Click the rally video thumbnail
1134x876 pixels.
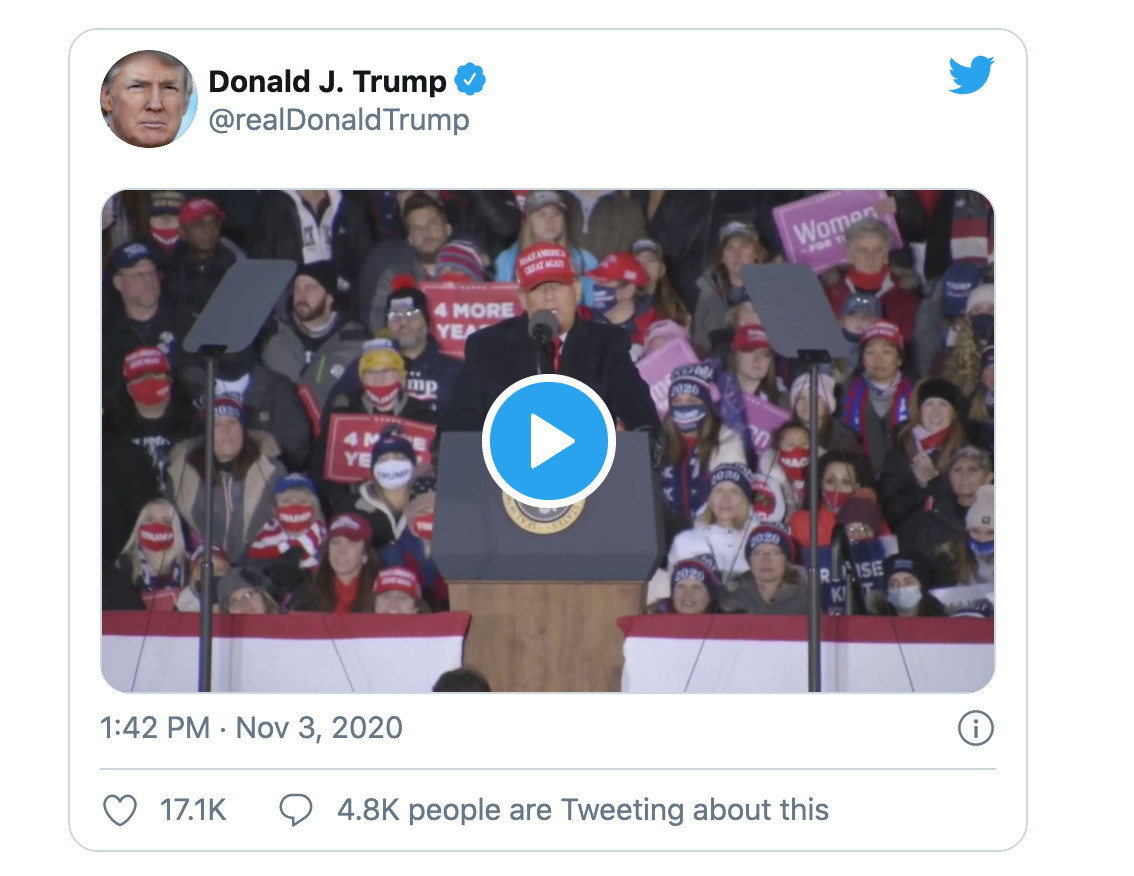pyautogui.click(x=300, y=600)
